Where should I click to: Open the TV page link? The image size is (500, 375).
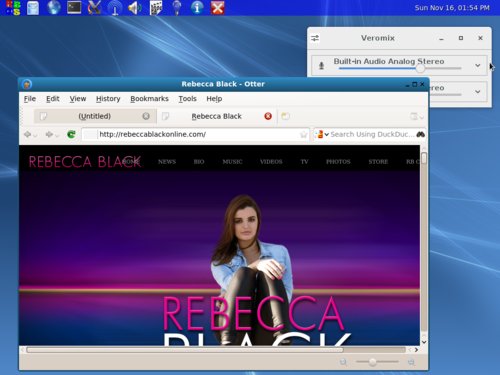[304, 162]
